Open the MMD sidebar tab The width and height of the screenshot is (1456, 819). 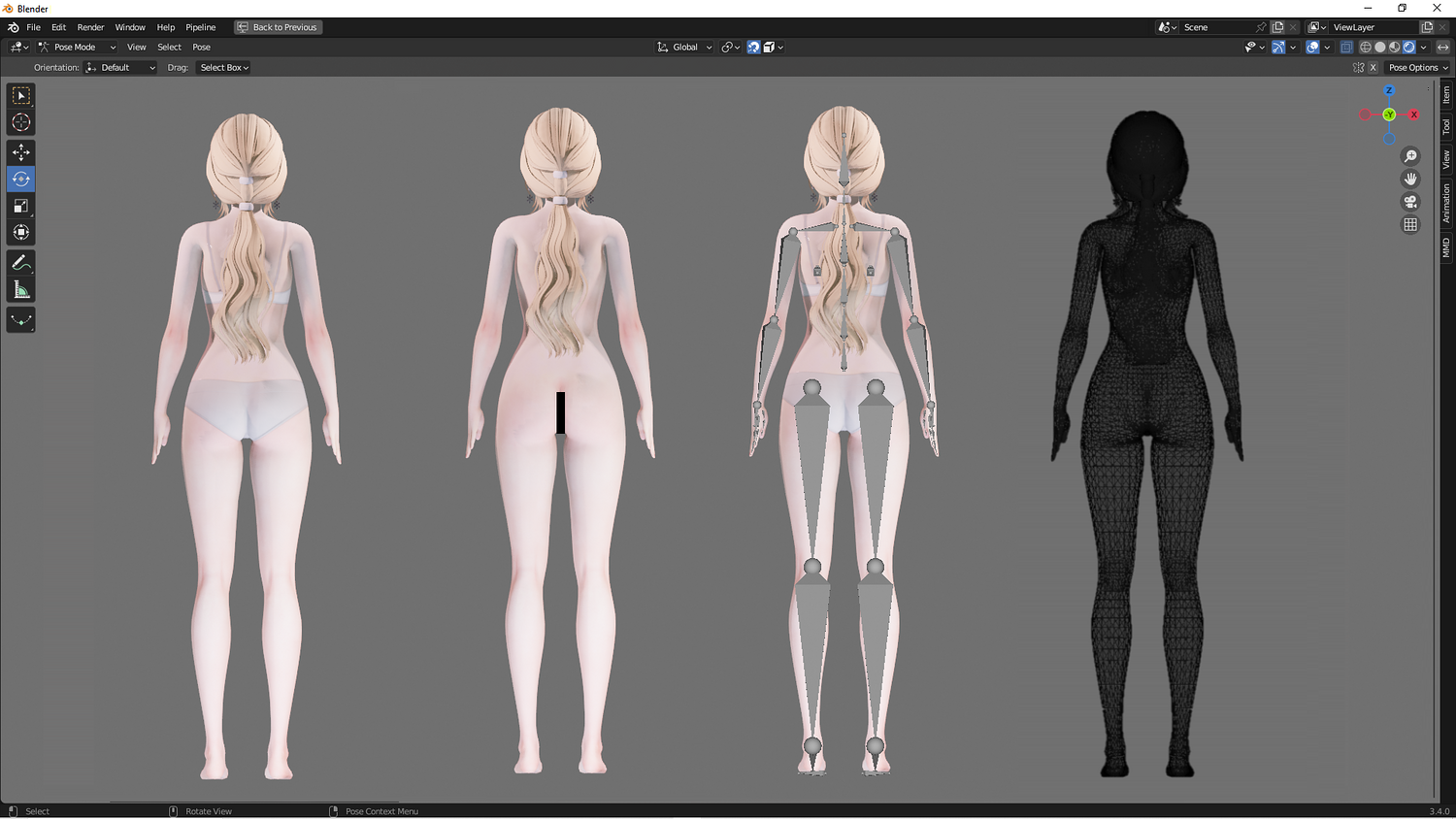(x=1446, y=247)
